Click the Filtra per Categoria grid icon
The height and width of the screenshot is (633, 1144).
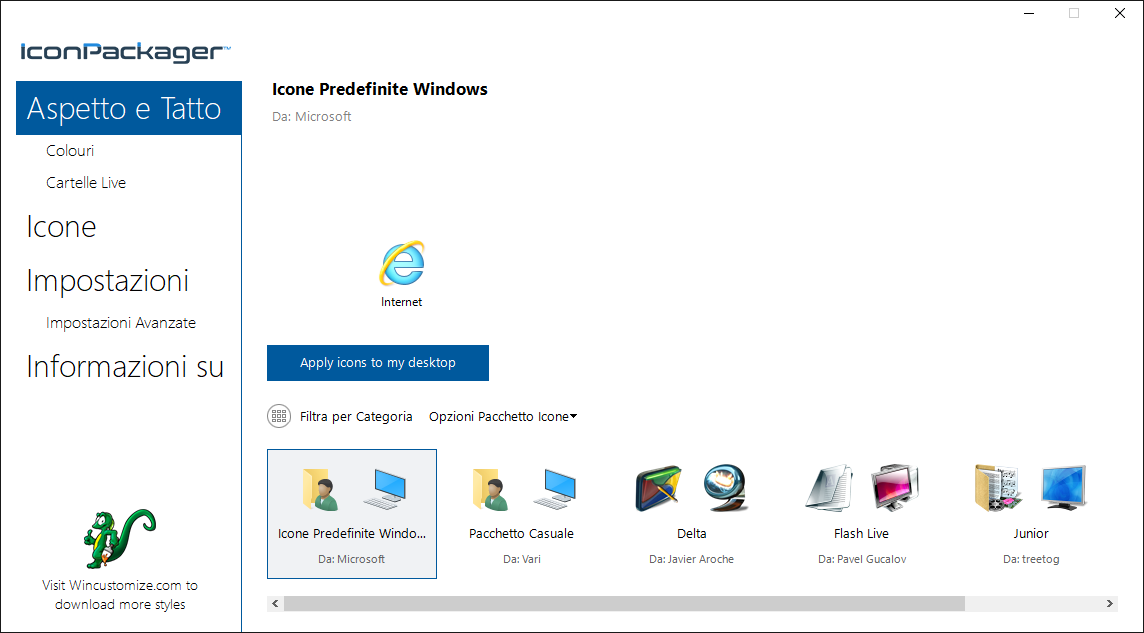[278, 416]
